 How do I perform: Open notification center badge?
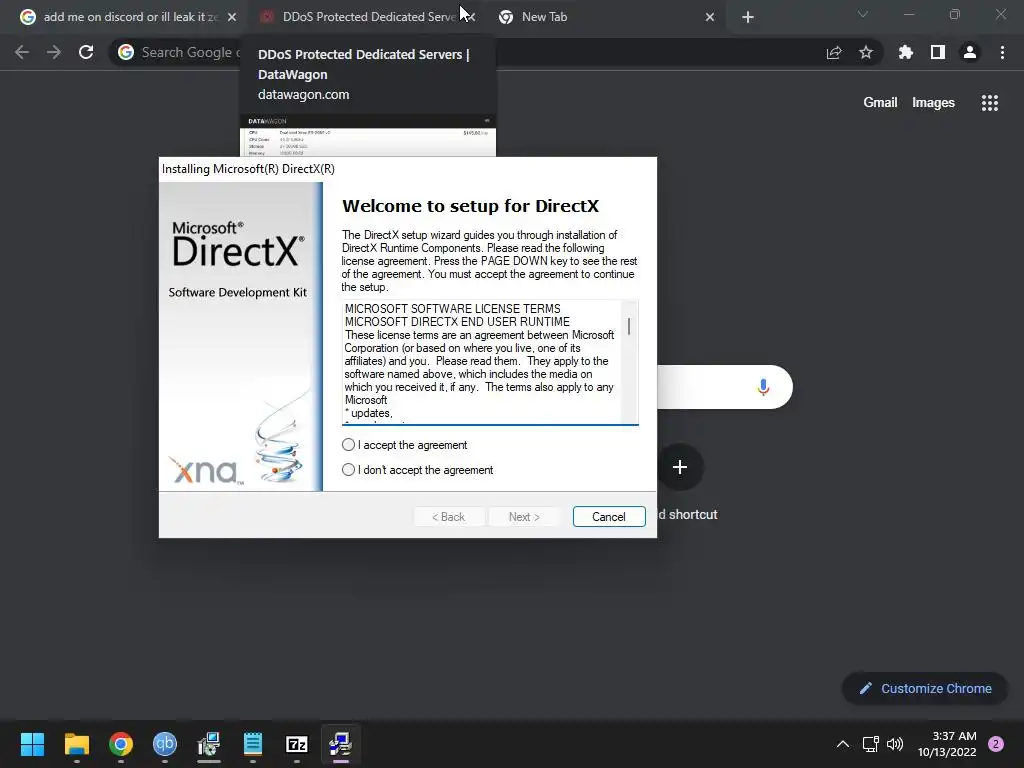pyautogui.click(x=996, y=744)
